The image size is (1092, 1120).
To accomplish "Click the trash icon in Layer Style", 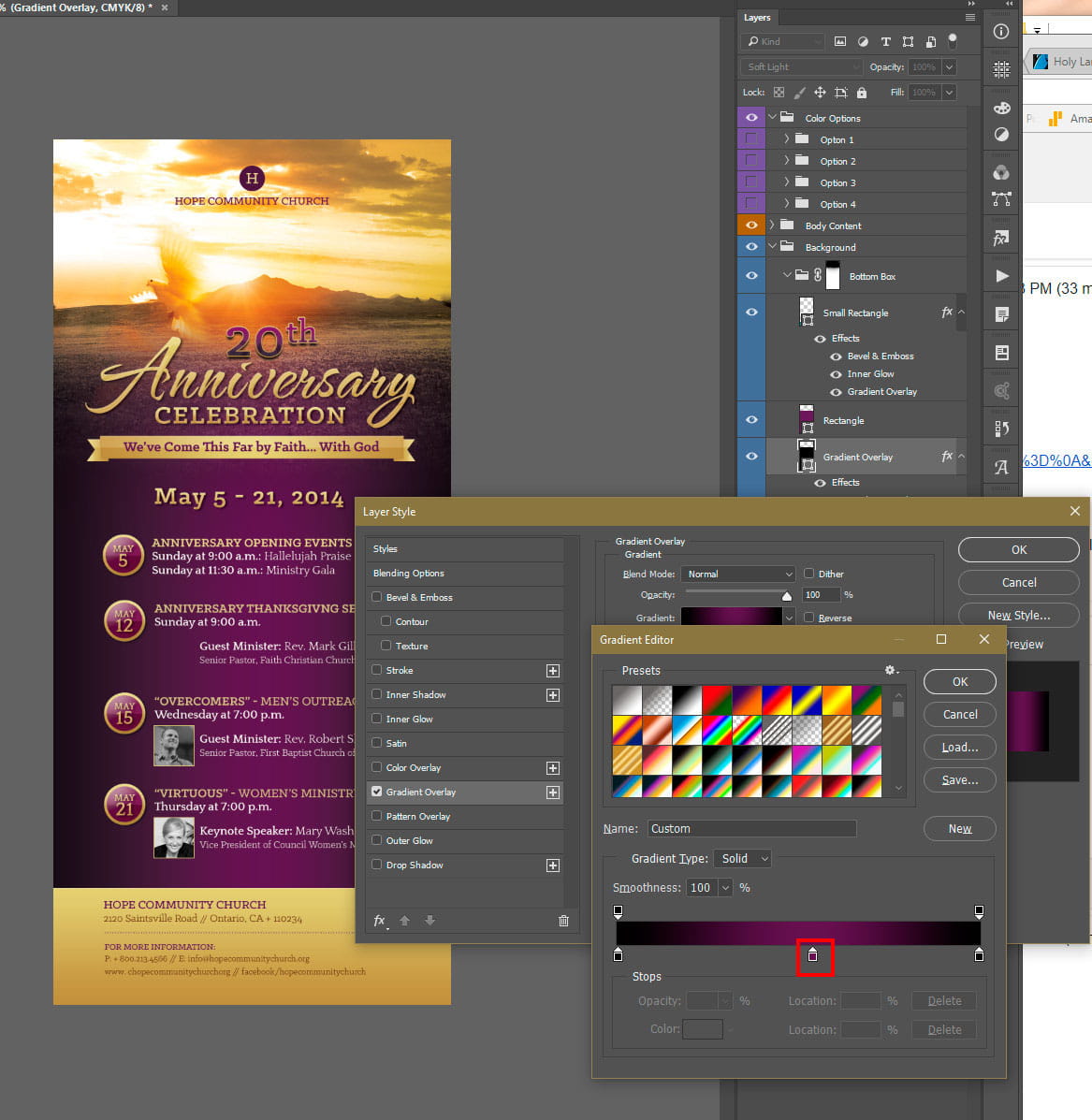I will tap(563, 921).
